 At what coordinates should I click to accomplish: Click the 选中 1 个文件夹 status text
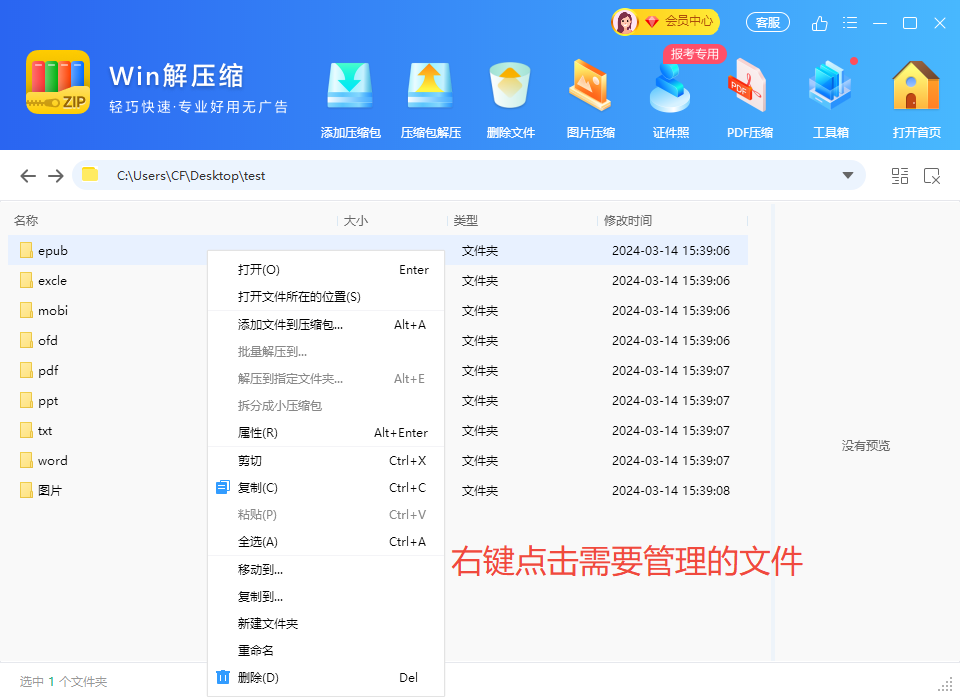[63, 682]
